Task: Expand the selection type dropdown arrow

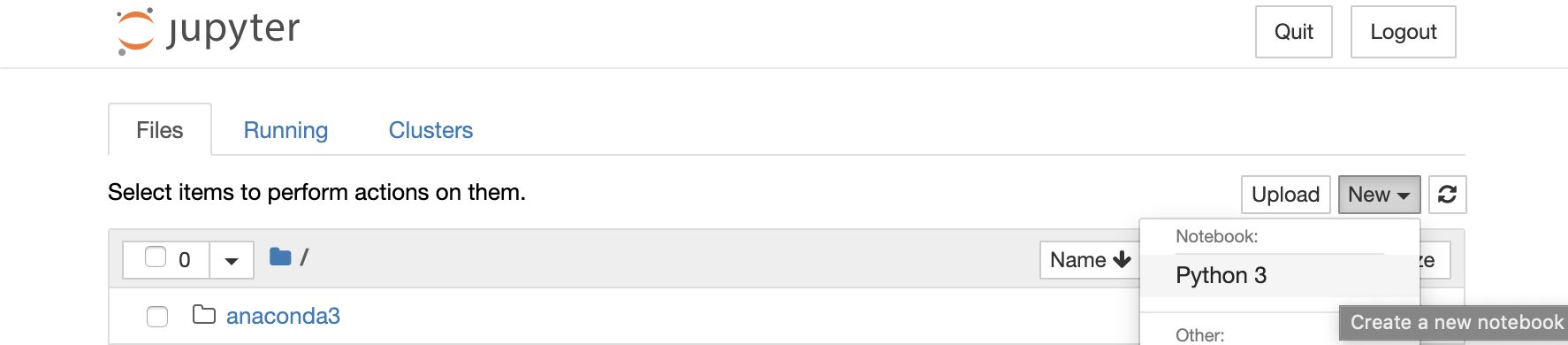Action: point(232,260)
